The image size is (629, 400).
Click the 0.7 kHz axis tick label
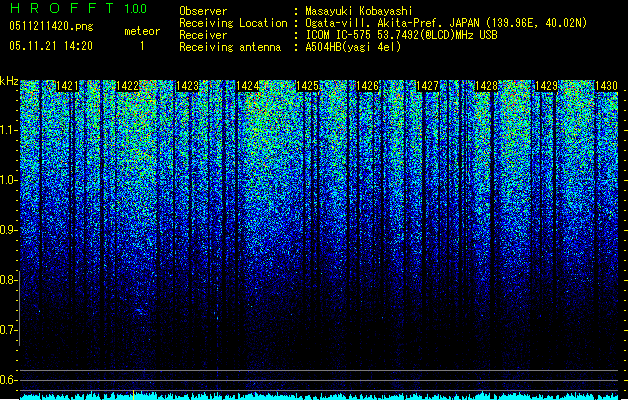tap(9, 330)
